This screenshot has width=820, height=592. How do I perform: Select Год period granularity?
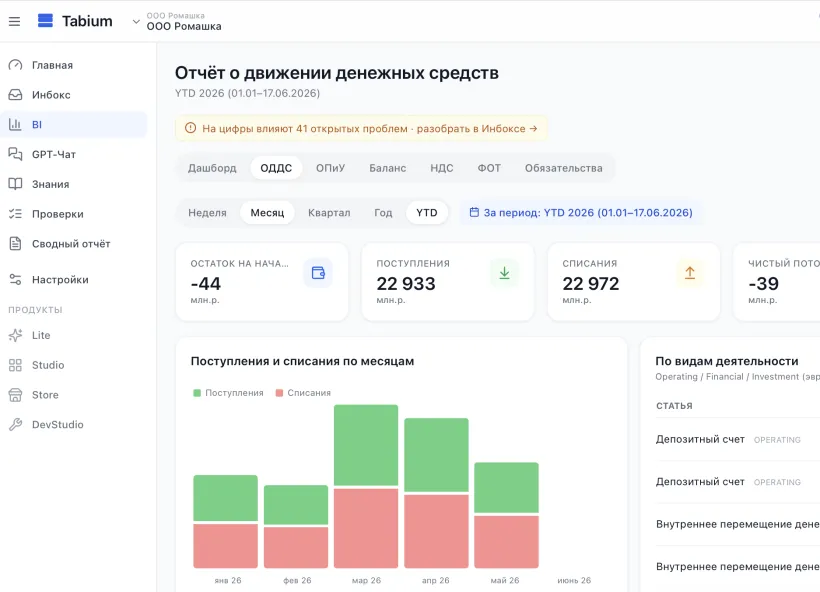383,213
